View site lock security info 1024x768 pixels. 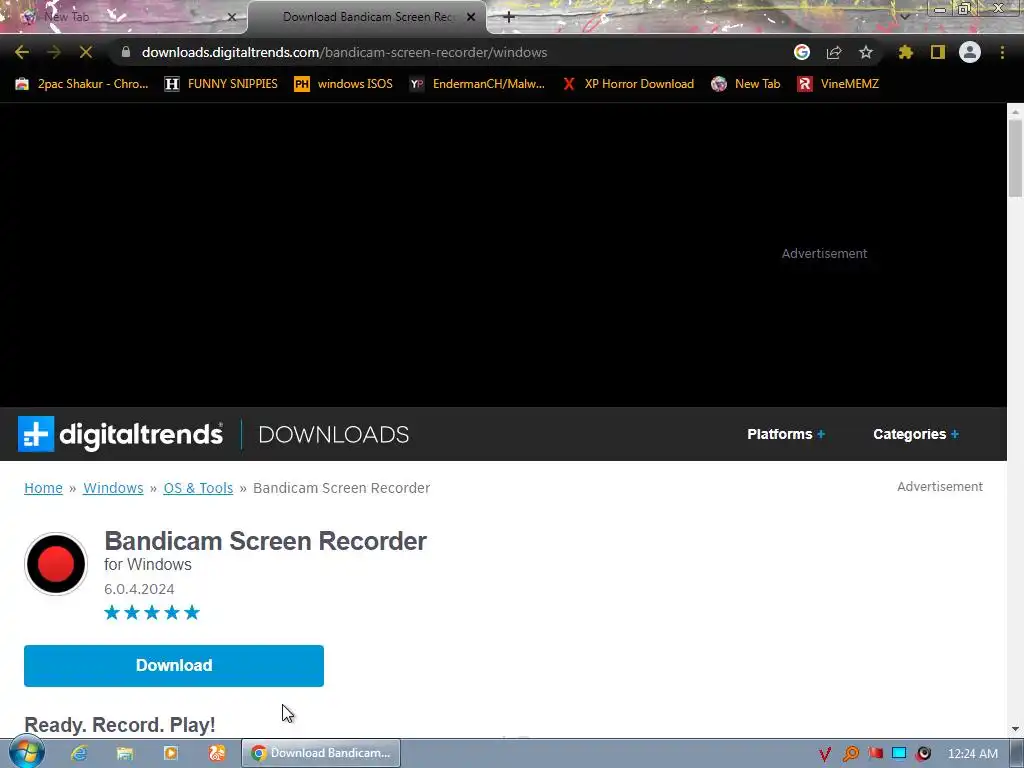point(126,52)
